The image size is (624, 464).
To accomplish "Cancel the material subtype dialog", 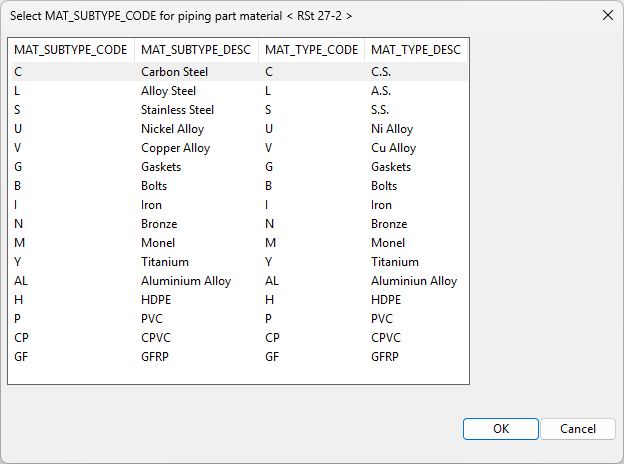I will [578, 428].
